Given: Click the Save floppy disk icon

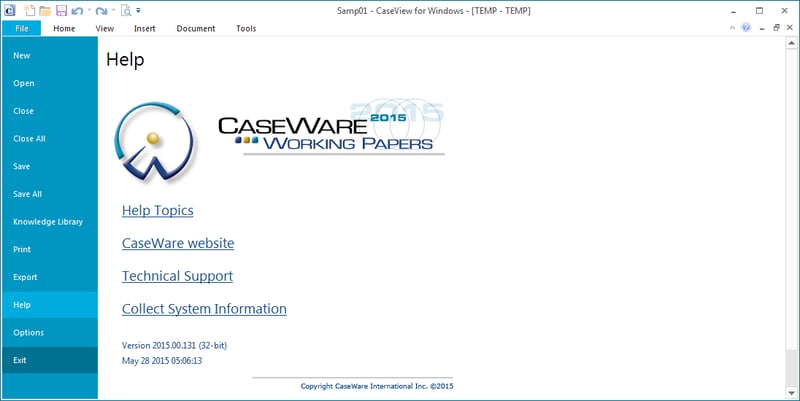Looking at the screenshot, I should click(61, 10).
